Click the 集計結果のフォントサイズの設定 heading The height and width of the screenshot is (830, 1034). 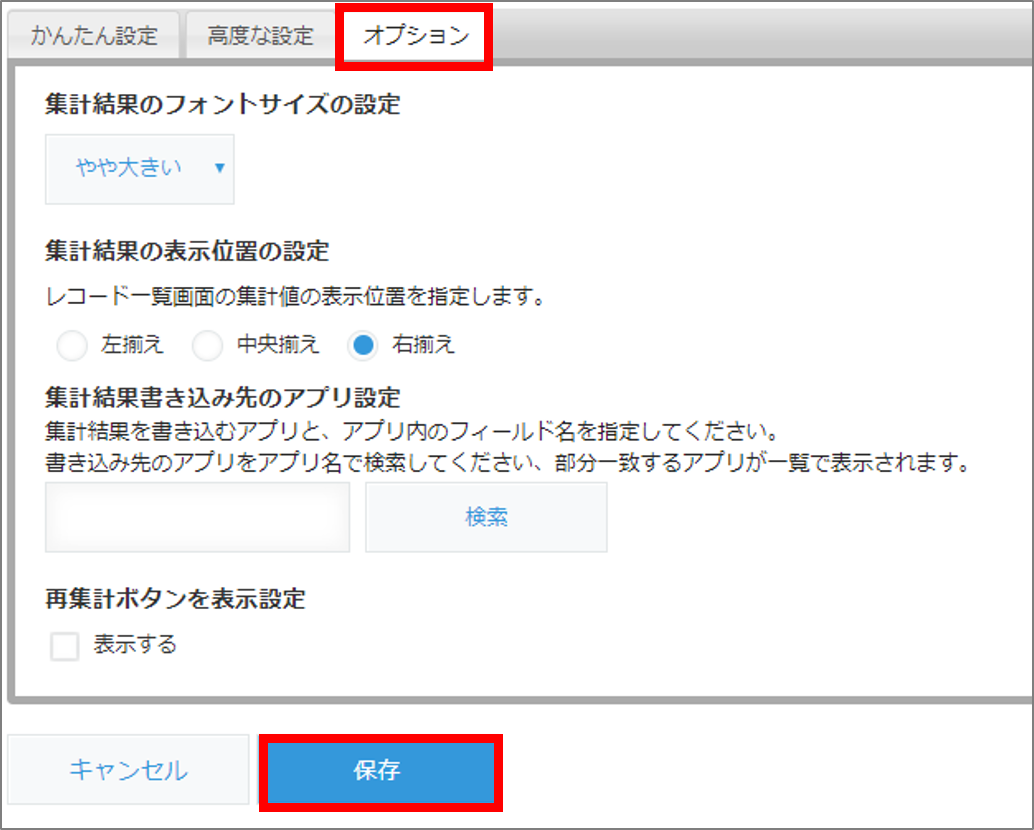click(x=222, y=105)
